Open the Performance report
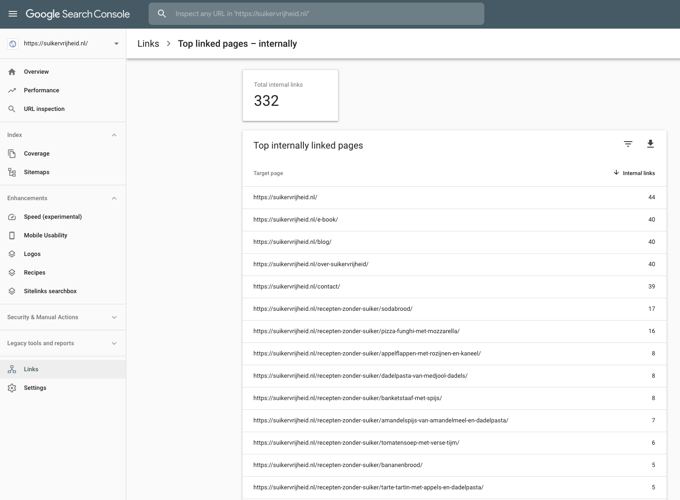 coord(41,90)
